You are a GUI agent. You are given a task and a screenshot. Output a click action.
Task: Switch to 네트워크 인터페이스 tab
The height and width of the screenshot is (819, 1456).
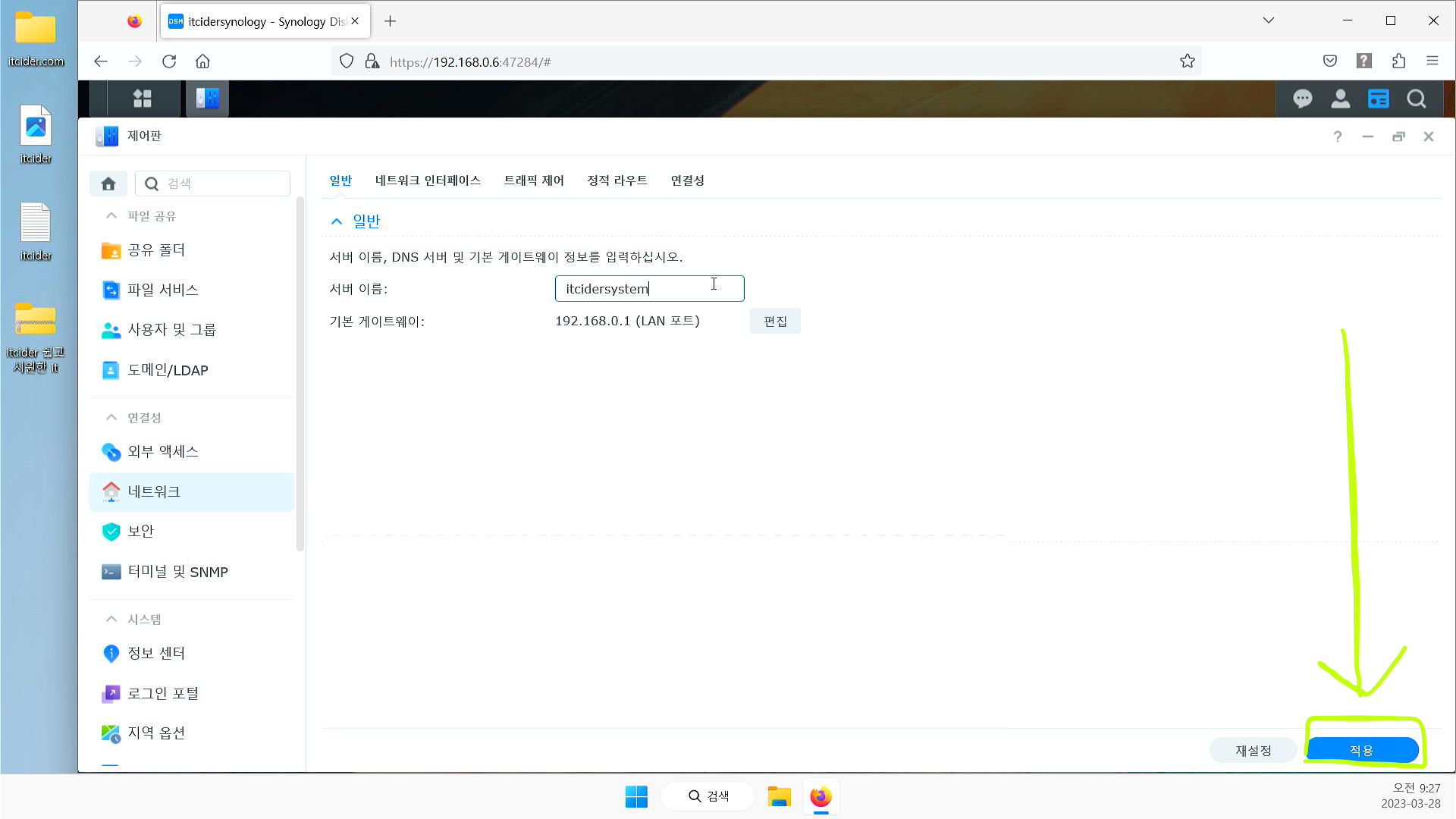(428, 180)
